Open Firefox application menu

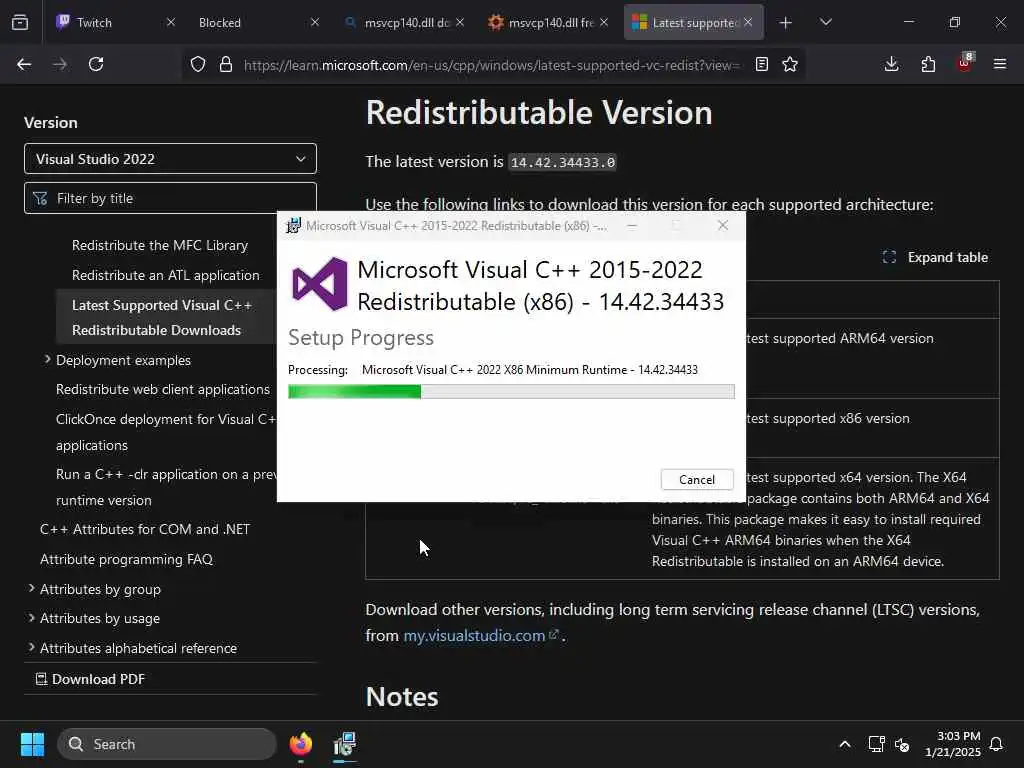point(1000,64)
